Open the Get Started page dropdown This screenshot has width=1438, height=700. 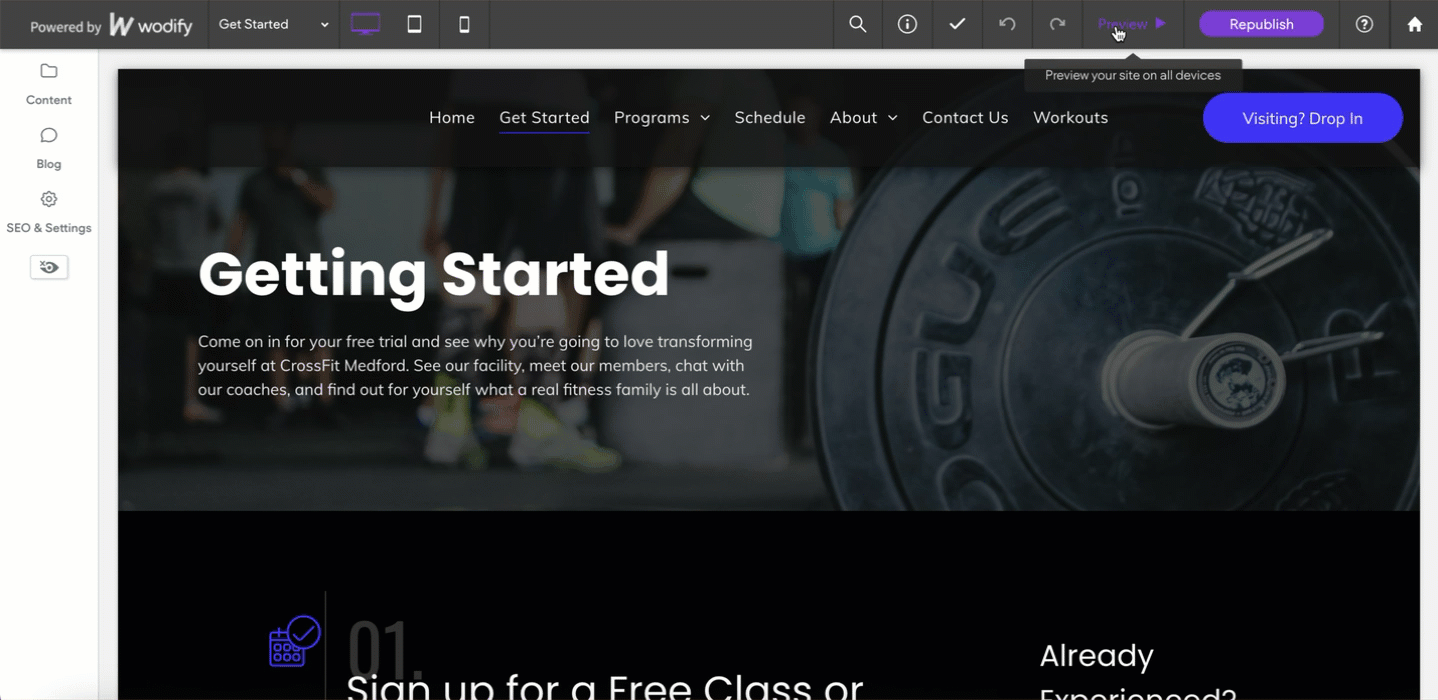(x=274, y=24)
